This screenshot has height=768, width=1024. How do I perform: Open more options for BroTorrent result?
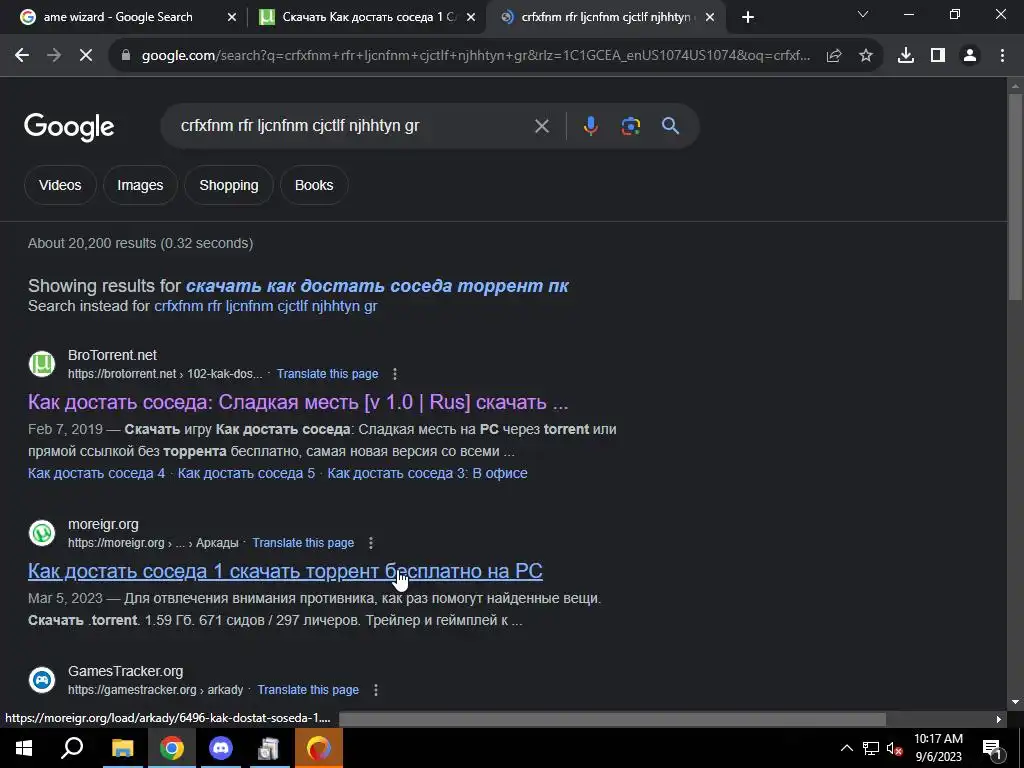pos(394,374)
